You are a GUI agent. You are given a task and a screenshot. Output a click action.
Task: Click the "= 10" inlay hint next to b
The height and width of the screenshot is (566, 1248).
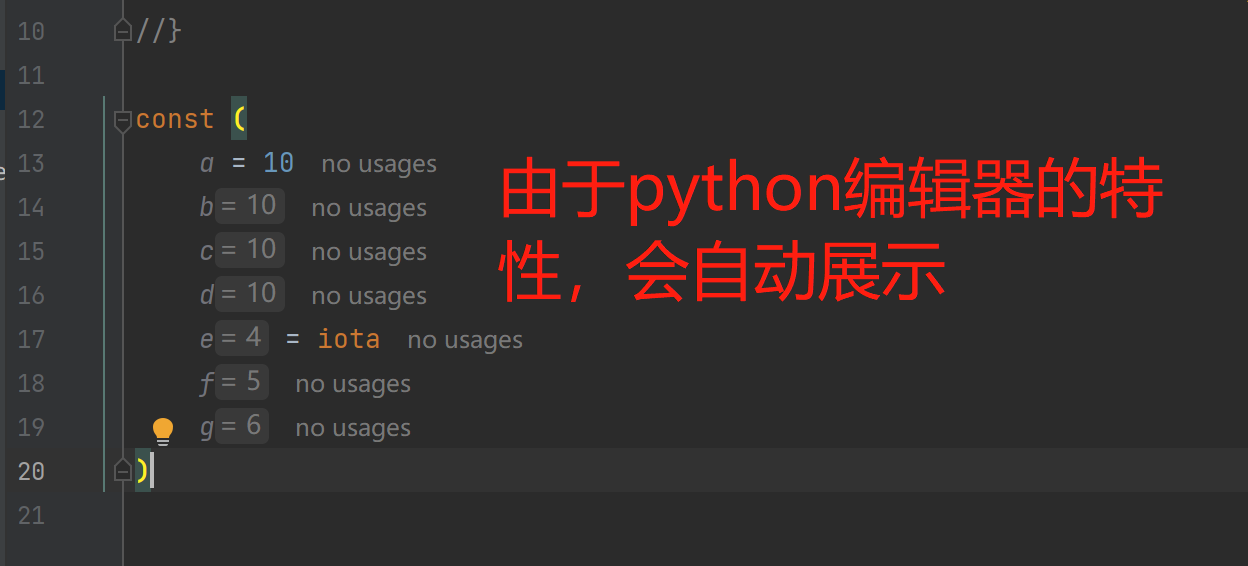pyautogui.click(x=250, y=206)
